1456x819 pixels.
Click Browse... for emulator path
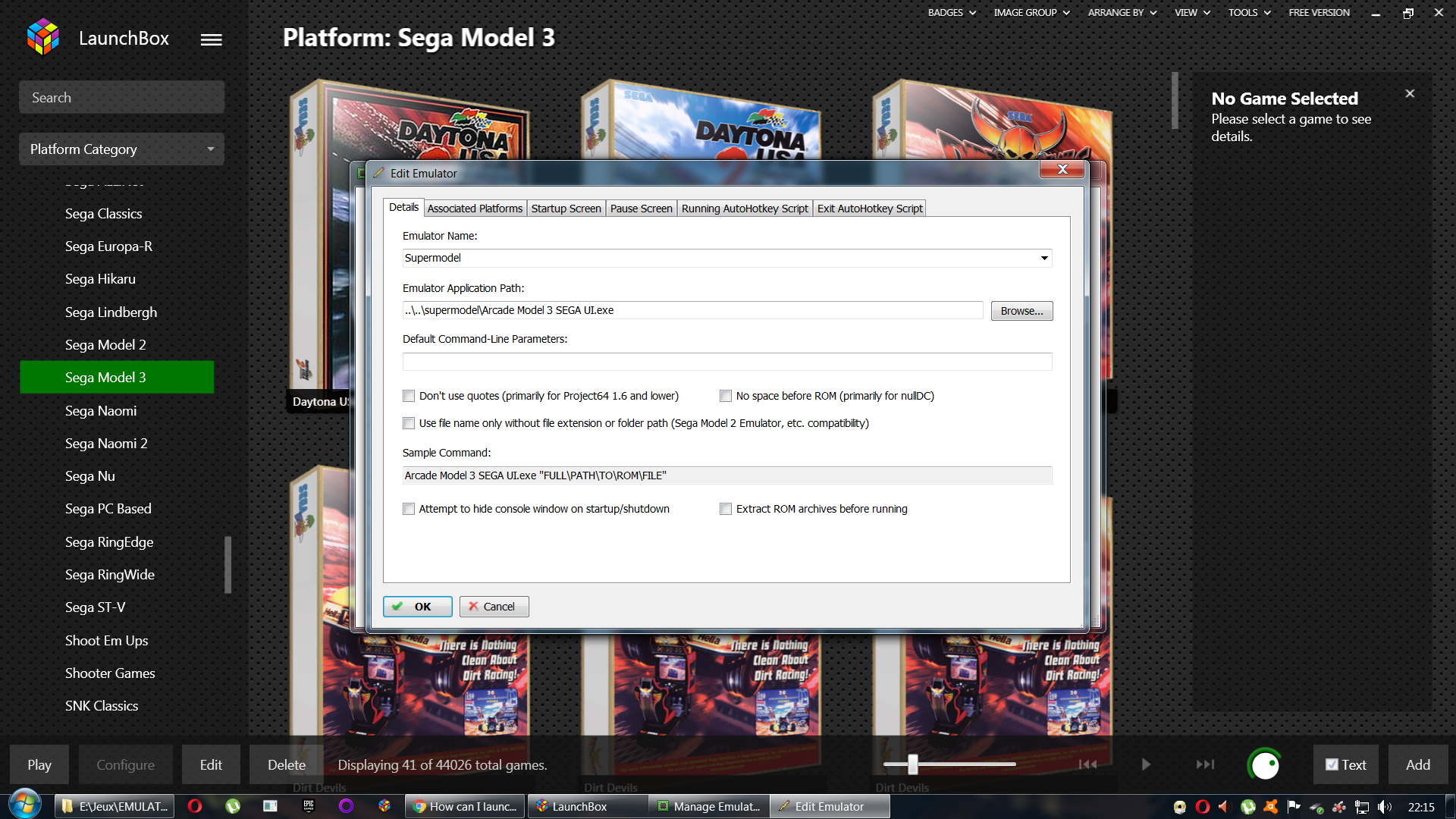pyautogui.click(x=1021, y=311)
